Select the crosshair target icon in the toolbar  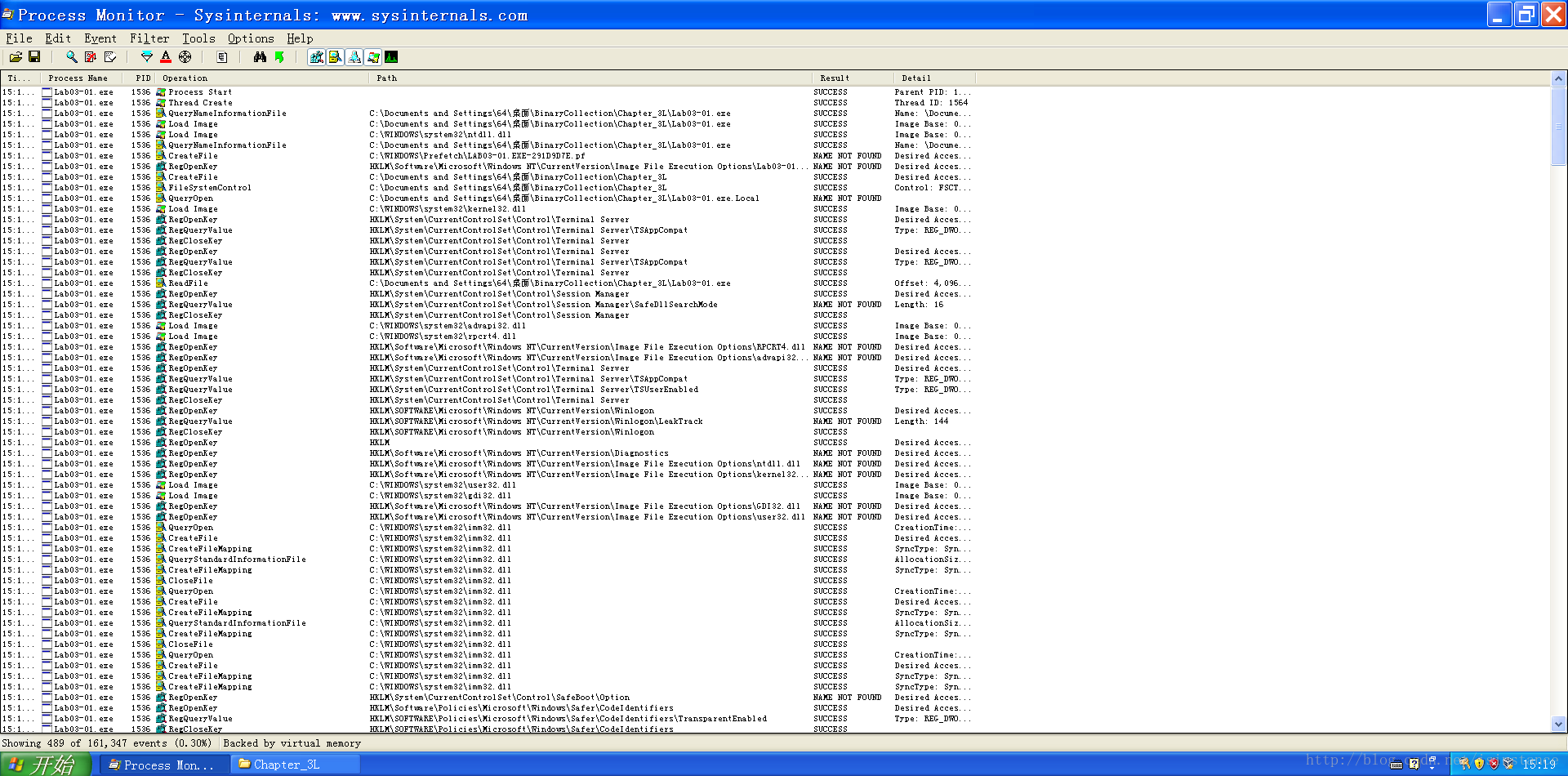point(185,57)
